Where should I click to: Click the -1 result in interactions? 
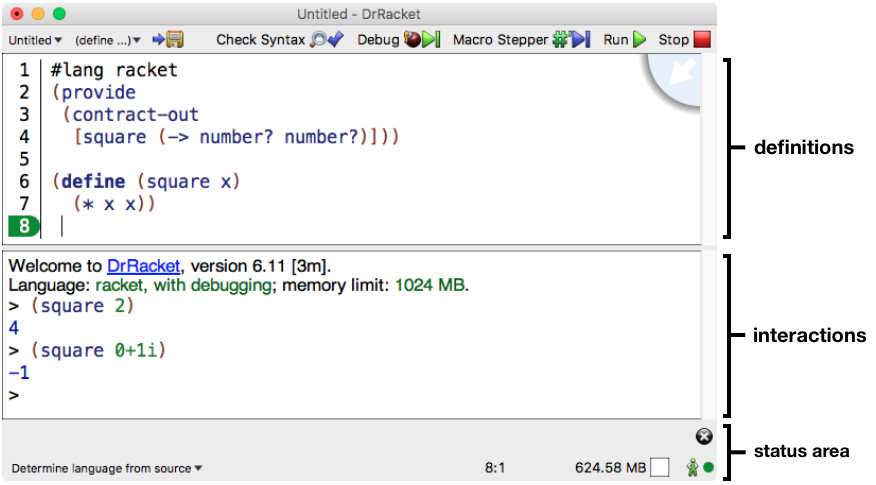pyautogui.click(x=19, y=373)
